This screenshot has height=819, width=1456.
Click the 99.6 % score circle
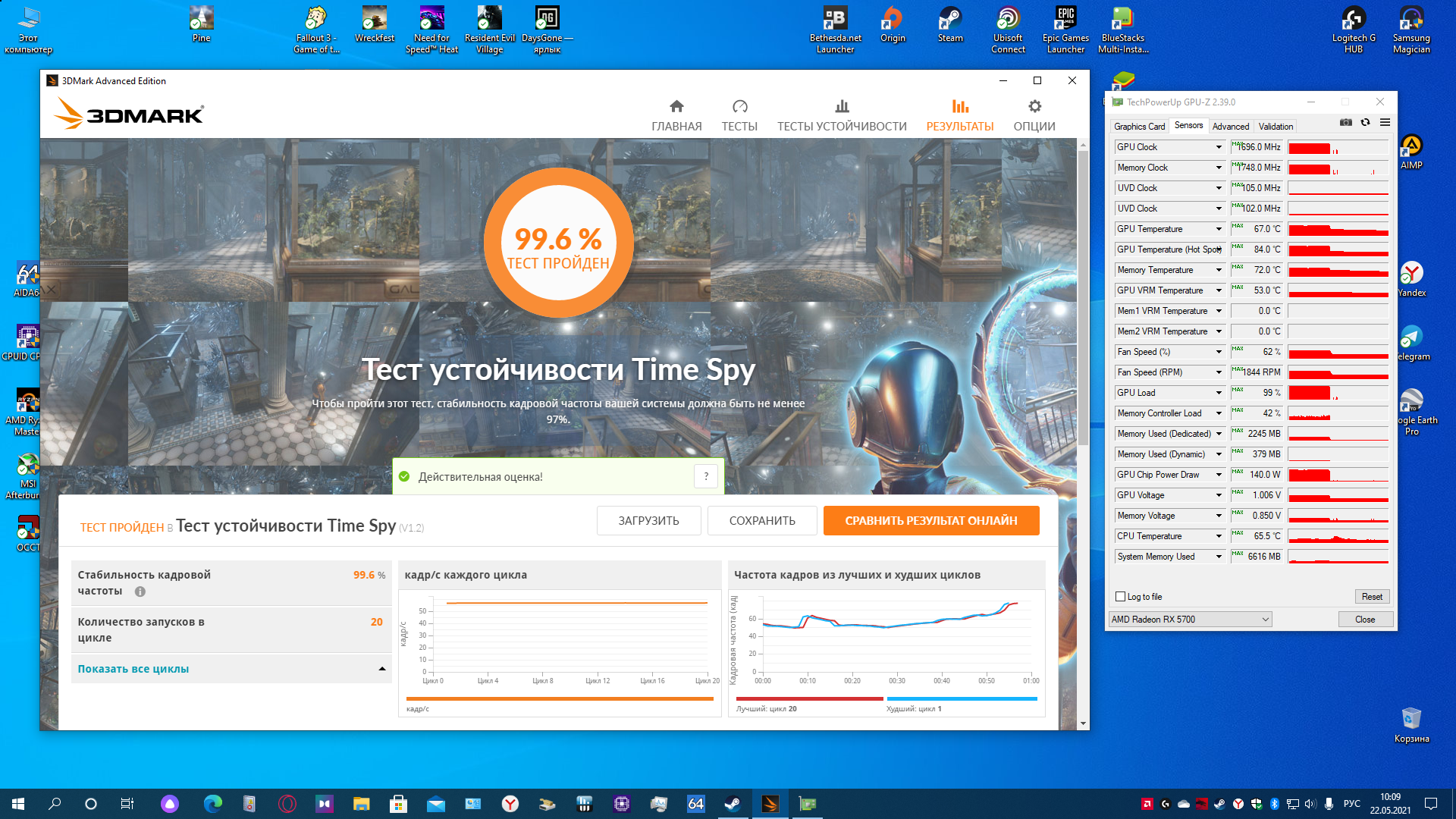558,243
